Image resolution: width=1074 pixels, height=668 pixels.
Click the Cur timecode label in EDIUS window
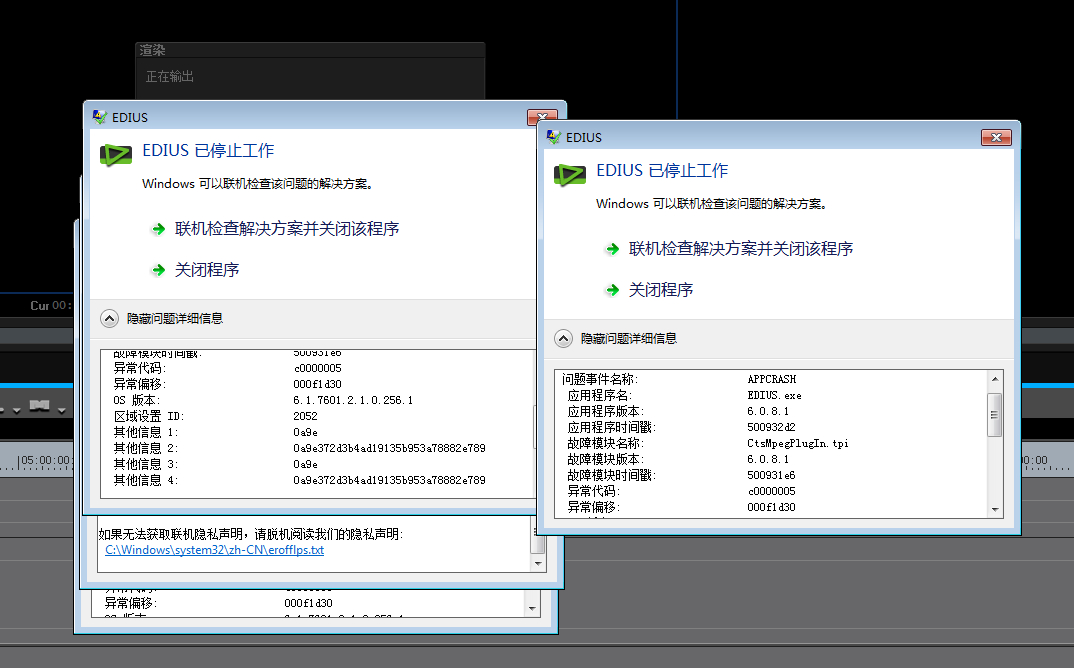pyautogui.click(x=39, y=306)
